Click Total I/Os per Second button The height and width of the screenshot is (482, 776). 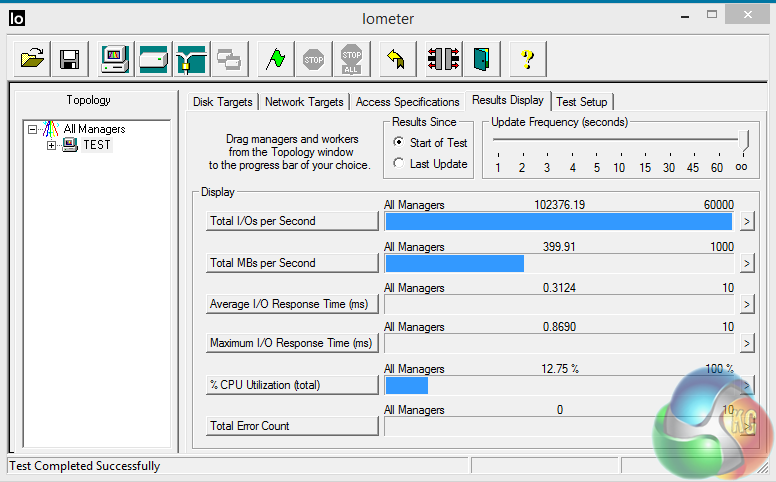coord(292,221)
